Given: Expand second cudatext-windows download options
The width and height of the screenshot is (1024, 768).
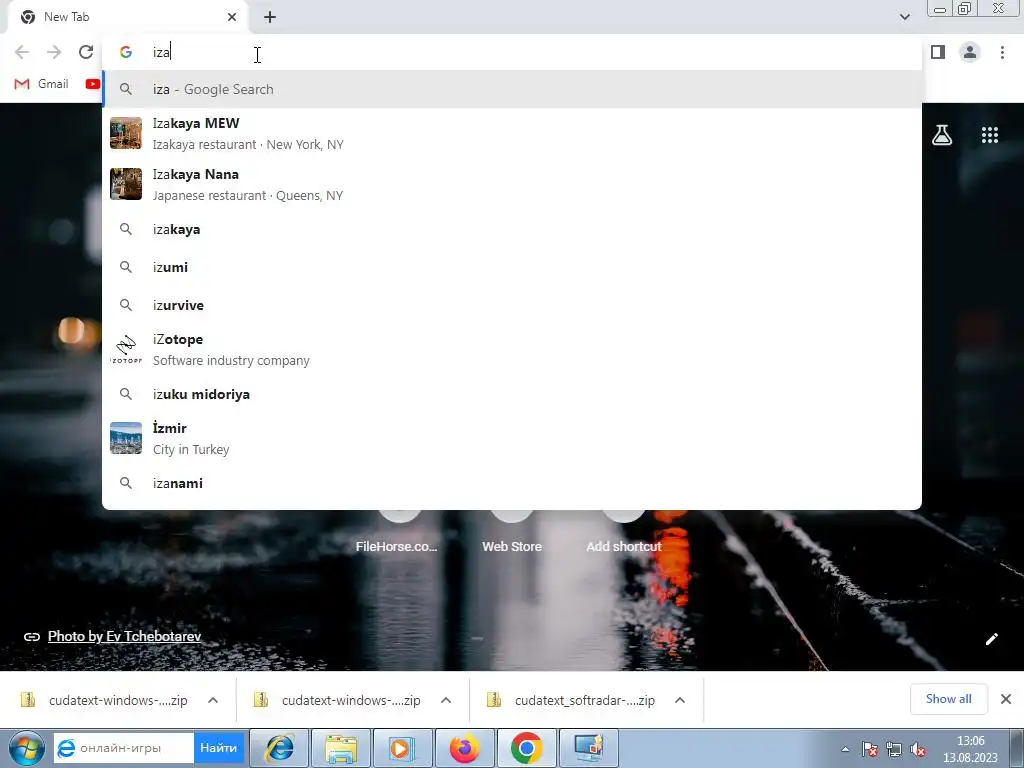Looking at the screenshot, I should [446, 700].
